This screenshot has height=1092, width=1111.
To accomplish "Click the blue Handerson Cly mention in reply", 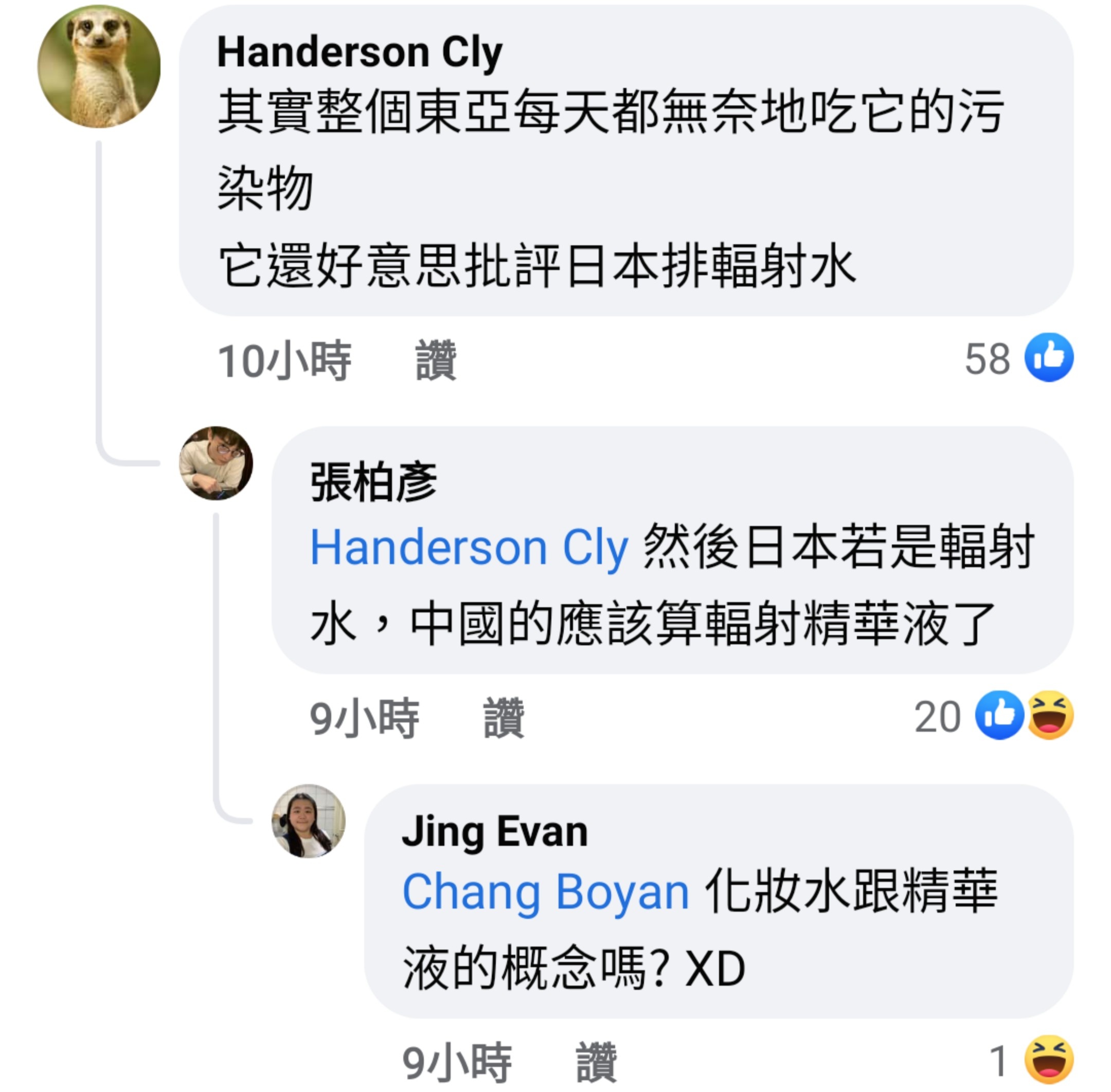I will 469,548.
